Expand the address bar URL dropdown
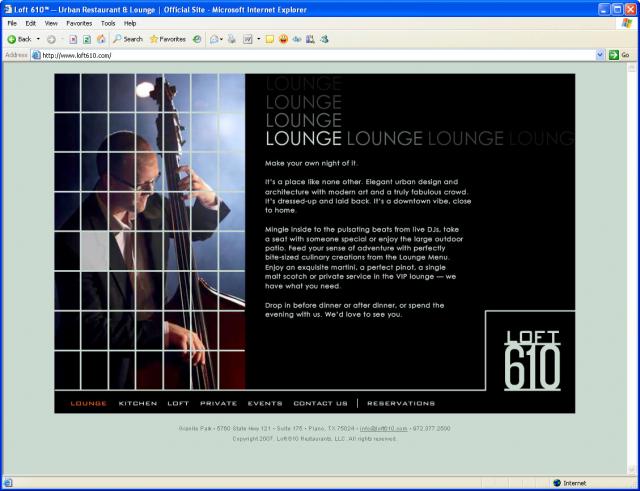 click(599, 55)
